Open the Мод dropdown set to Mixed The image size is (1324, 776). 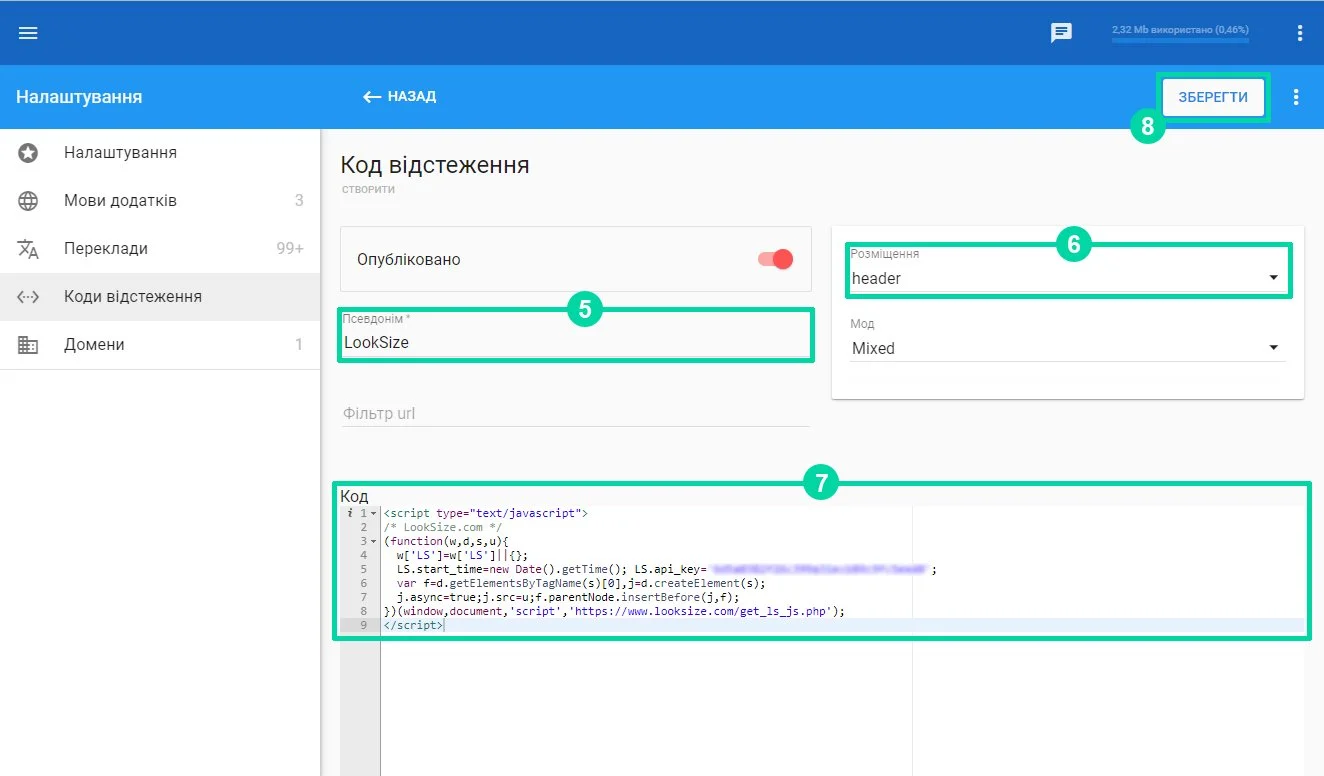[1068, 348]
